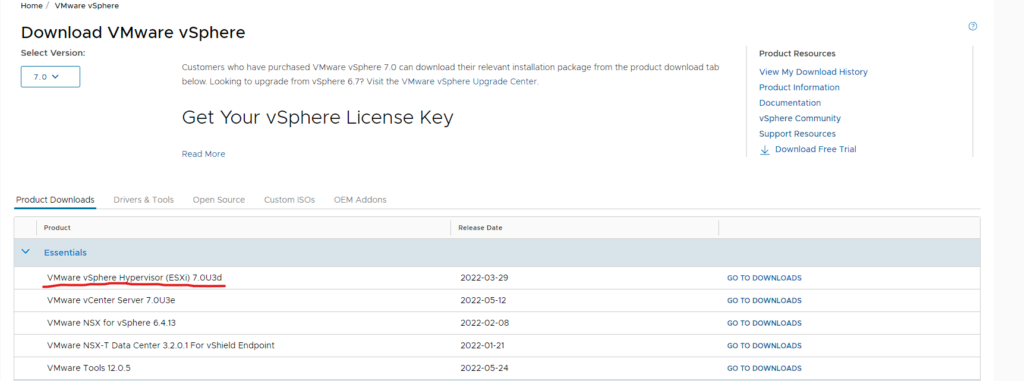This screenshot has height=381, width=1024.
Task: Select the VMware vSphere Hypervisor (ESXi) 7.0U3d row
Action: pos(497,278)
